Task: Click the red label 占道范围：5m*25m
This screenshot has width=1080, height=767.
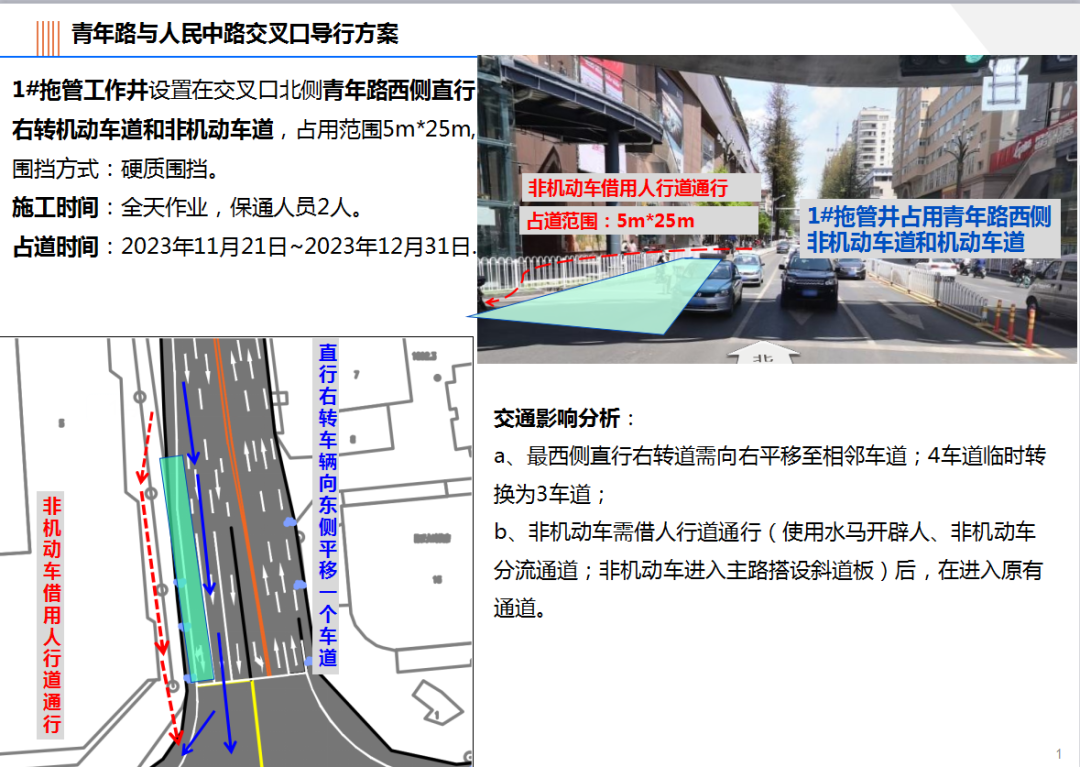Action: (x=610, y=221)
